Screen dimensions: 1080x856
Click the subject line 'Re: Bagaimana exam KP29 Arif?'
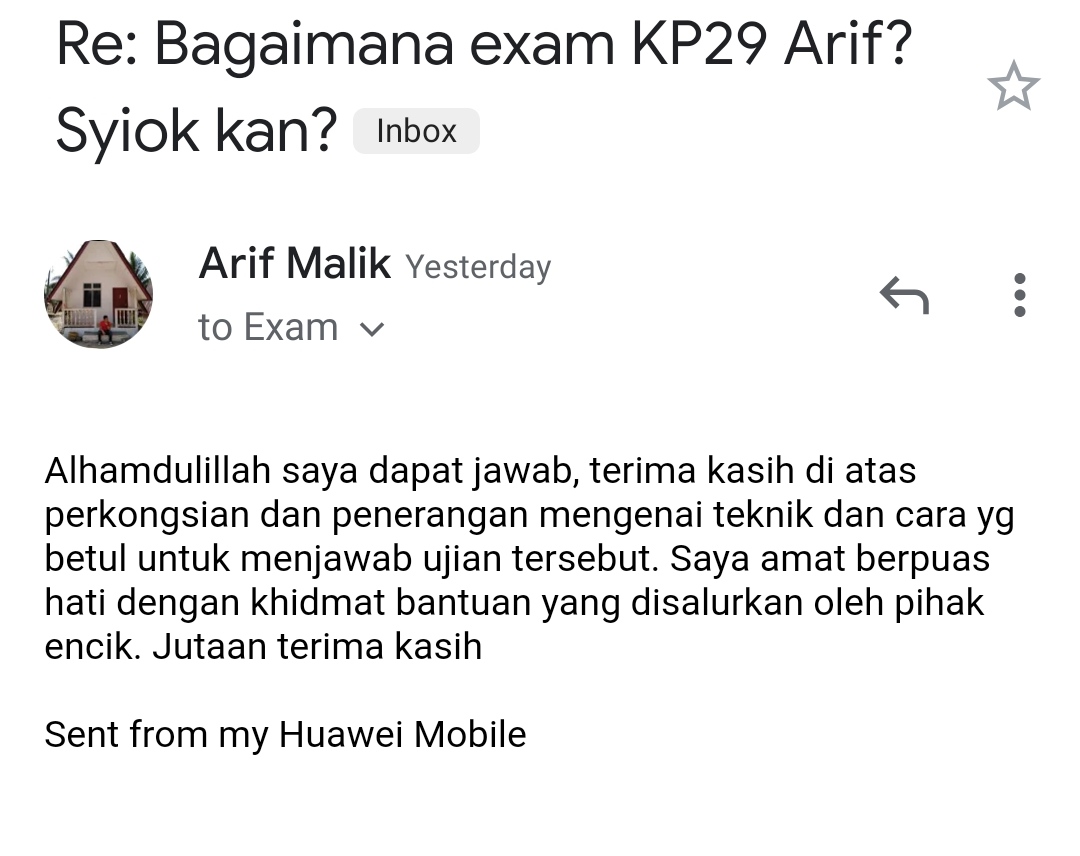pos(484,44)
